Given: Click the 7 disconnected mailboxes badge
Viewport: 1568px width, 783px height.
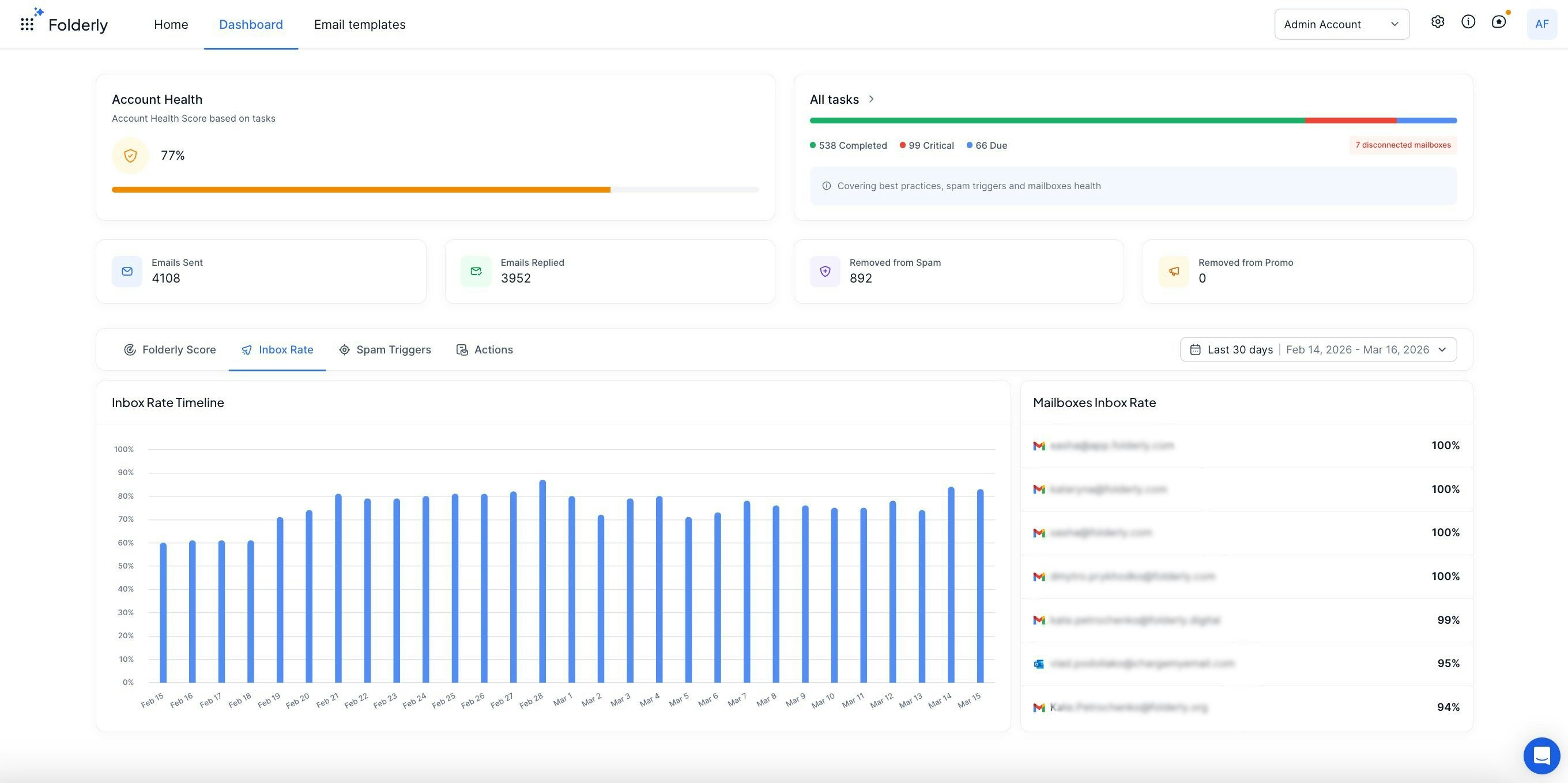Looking at the screenshot, I should pos(1403,145).
